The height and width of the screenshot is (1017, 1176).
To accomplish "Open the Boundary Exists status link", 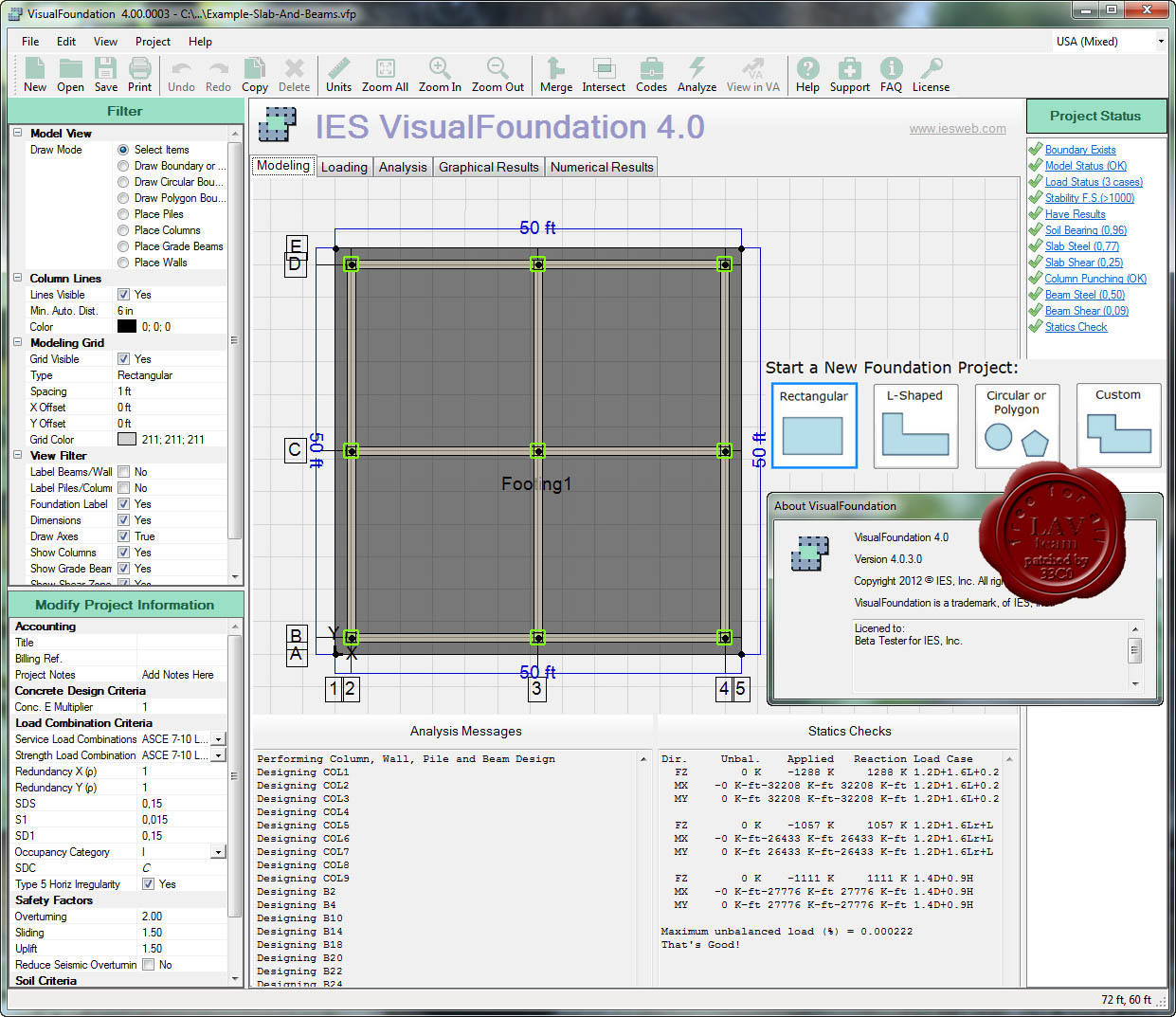I will (1080, 150).
